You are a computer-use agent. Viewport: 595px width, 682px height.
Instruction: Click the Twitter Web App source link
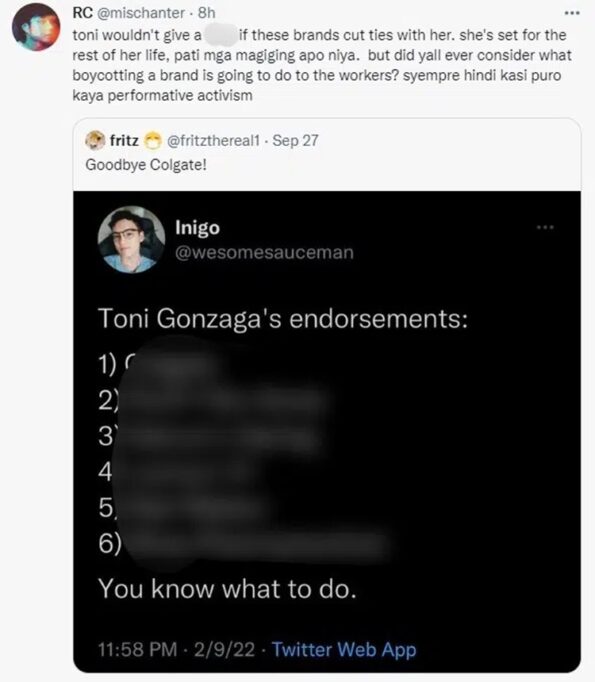click(x=344, y=649)
